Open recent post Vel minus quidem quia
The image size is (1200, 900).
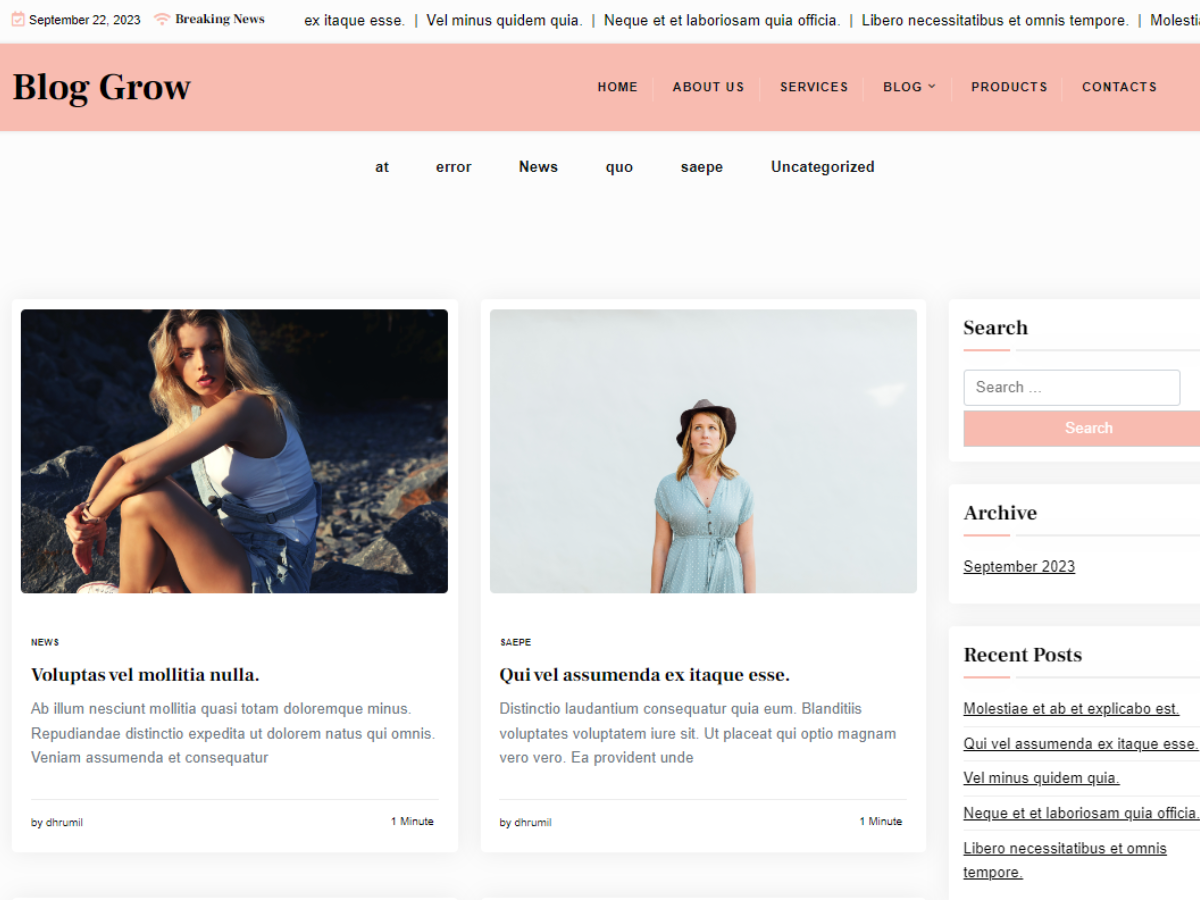coord(1041,777)
